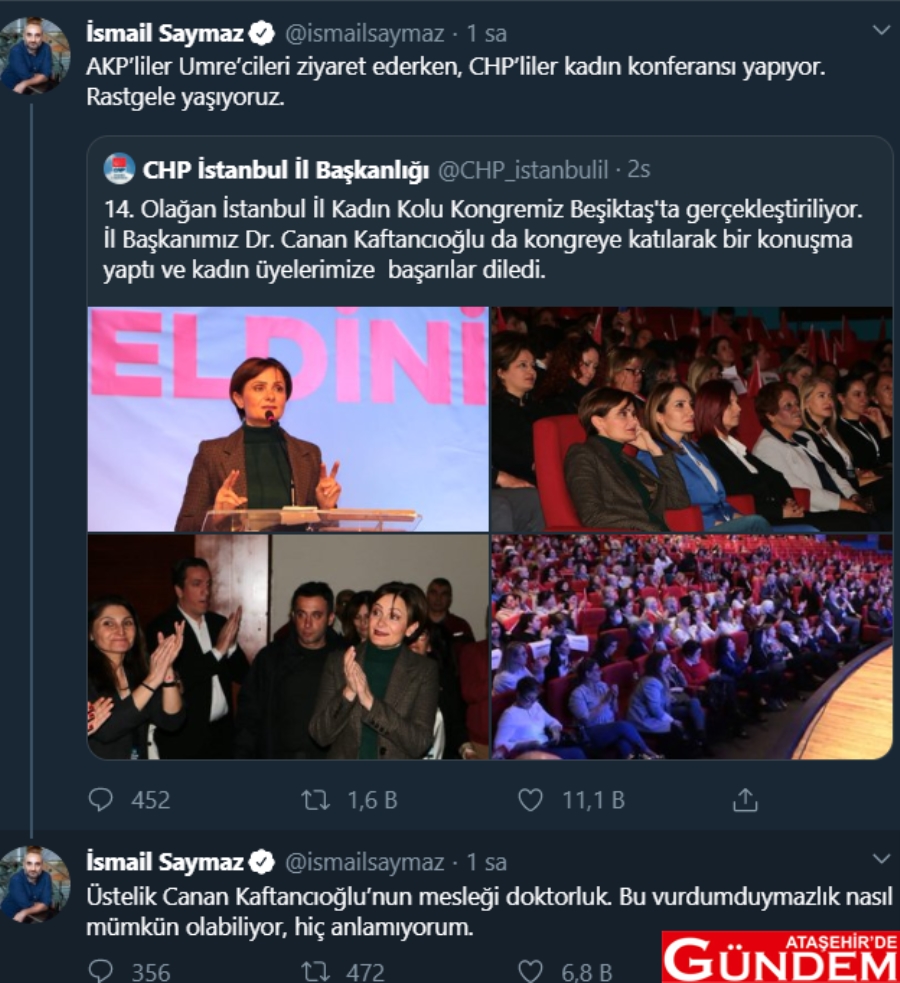Viewport: 900px width, 983px height.
Task: Open the share icon on the first tweet
Action: click(745, 800)
